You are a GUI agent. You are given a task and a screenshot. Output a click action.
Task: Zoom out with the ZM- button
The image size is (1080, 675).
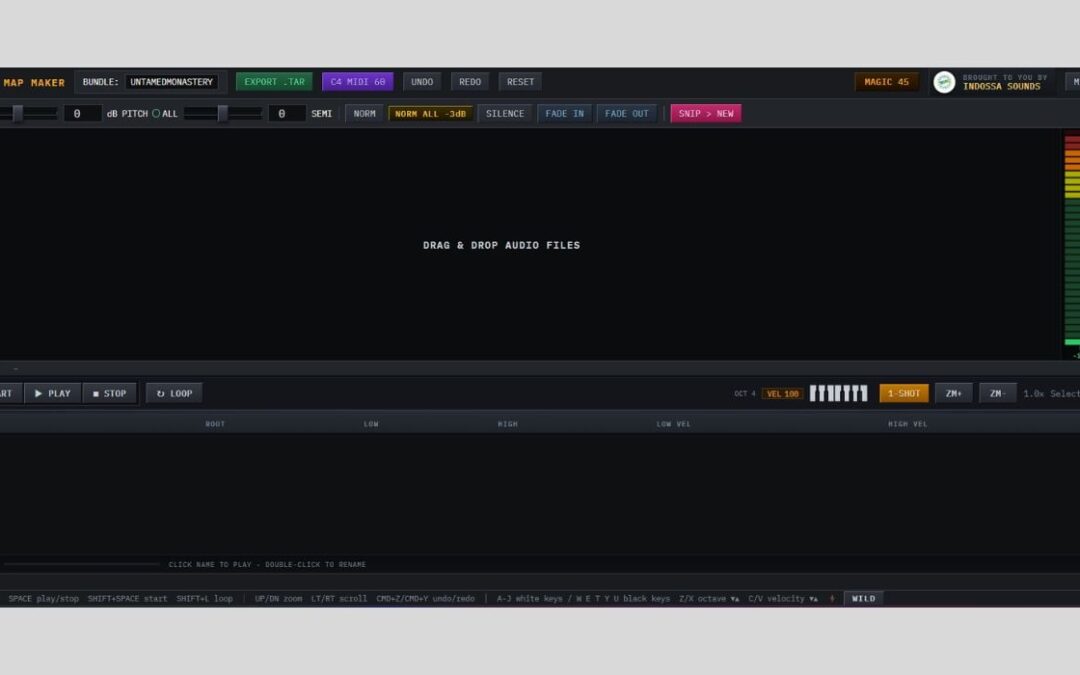point(997,393)
